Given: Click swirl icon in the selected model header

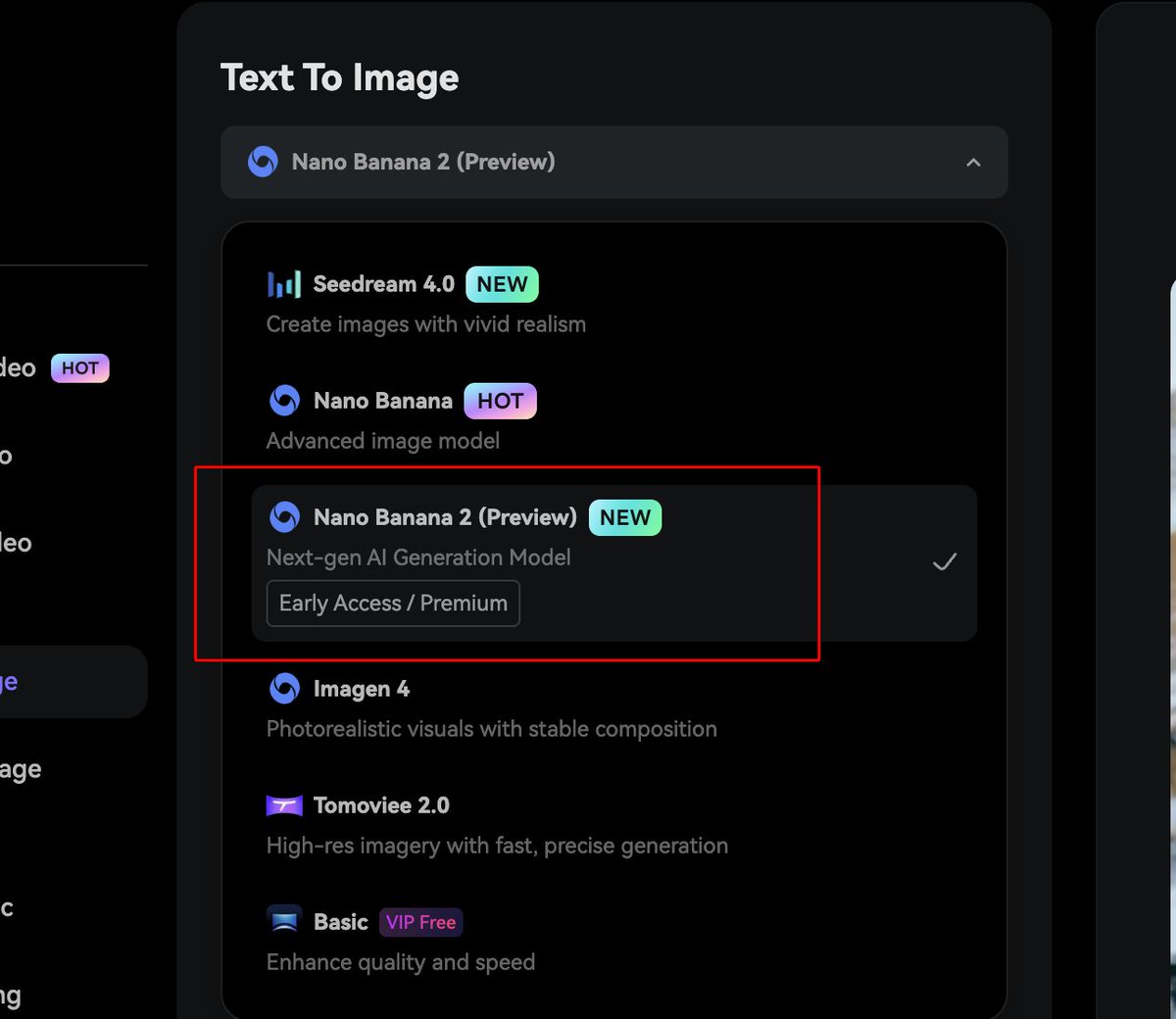Looking at the screenshot, I should [x=263, y=162].
